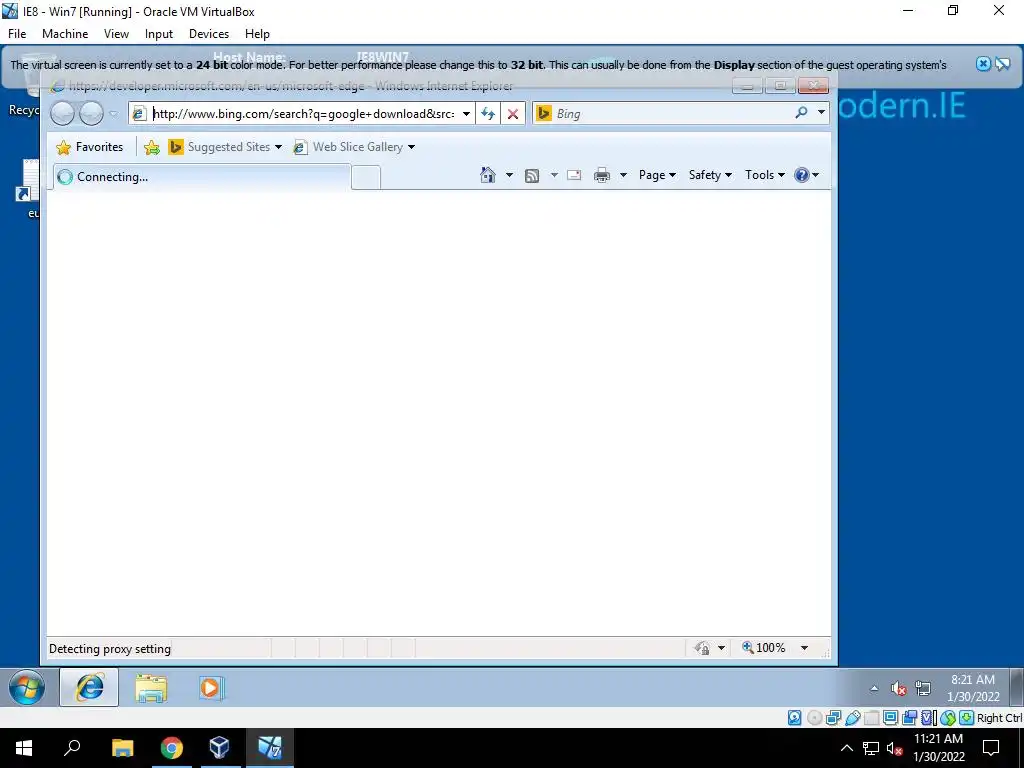Dismiss the color mode notification with X icon
The image size is (1024, 768).
pos(984,63)
